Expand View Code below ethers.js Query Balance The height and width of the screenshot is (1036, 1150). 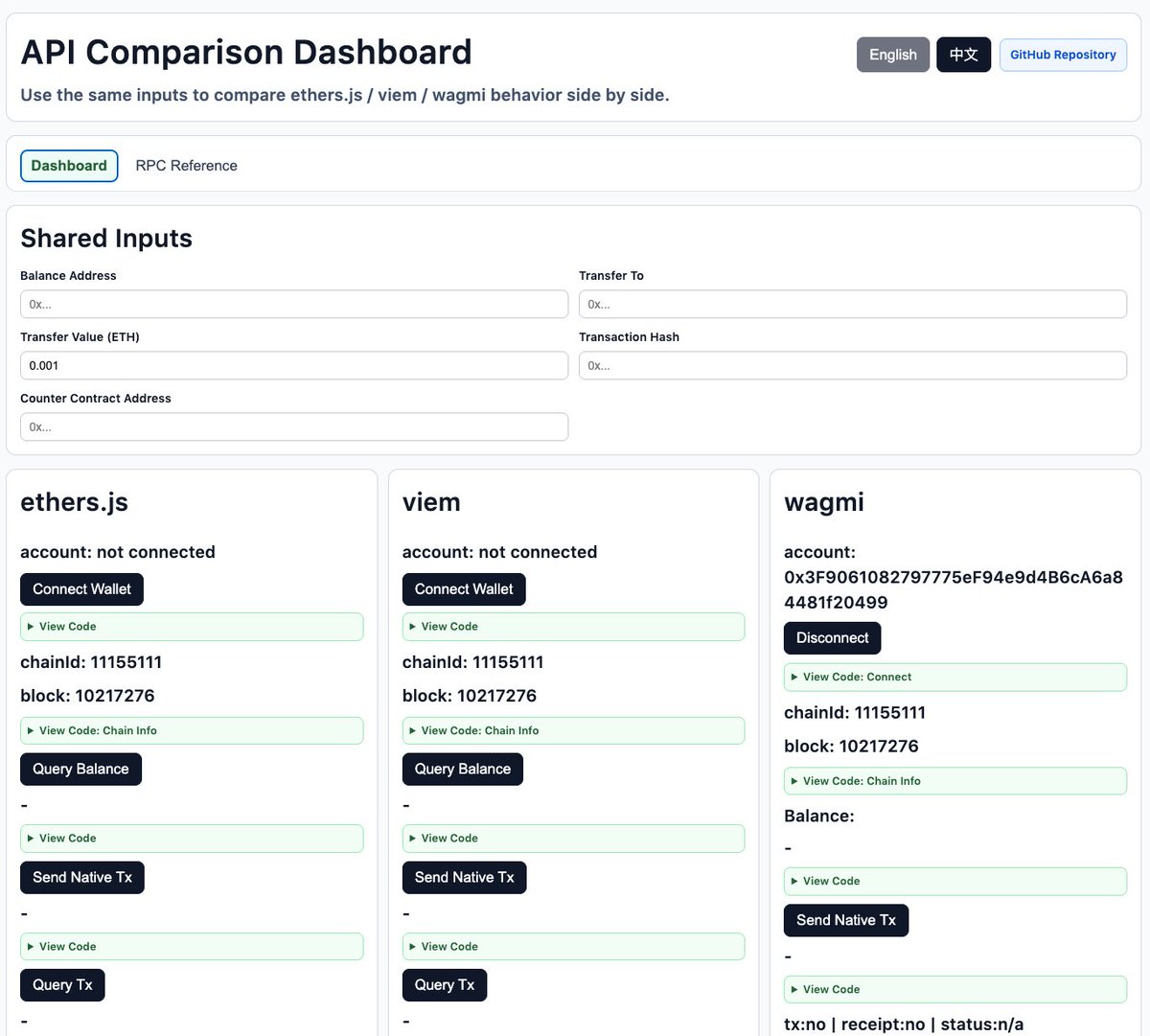[192, 839]
